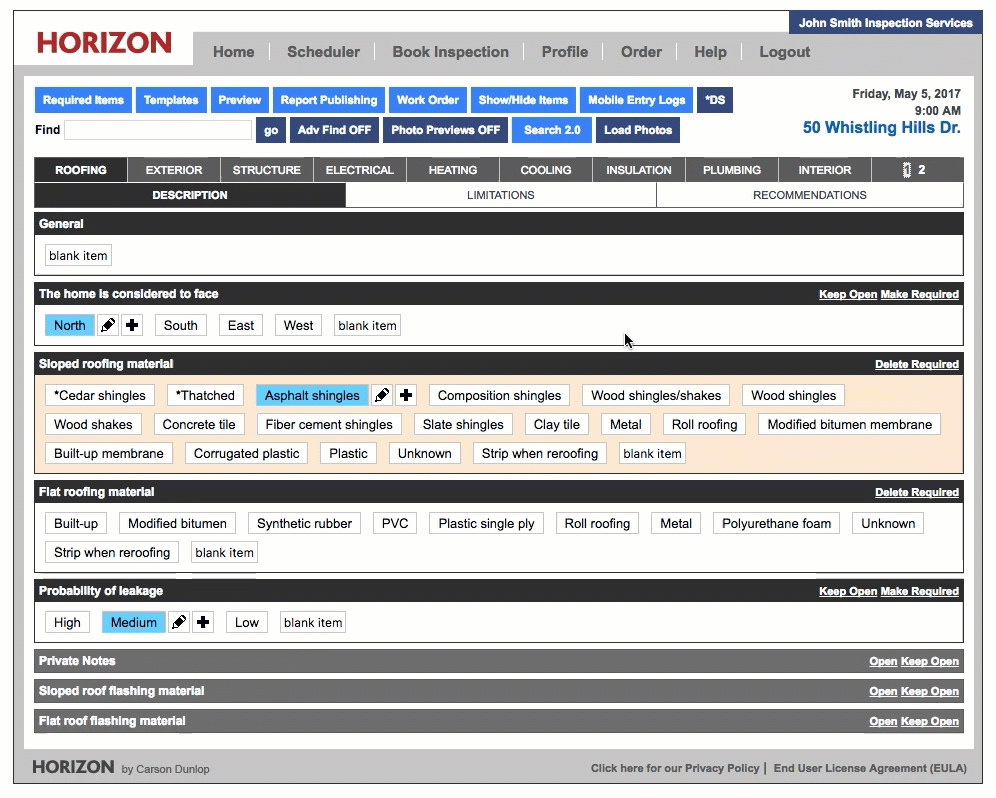
Task: Expand Flat roof flashing material via Open
Action: click(x=882, y=721)
